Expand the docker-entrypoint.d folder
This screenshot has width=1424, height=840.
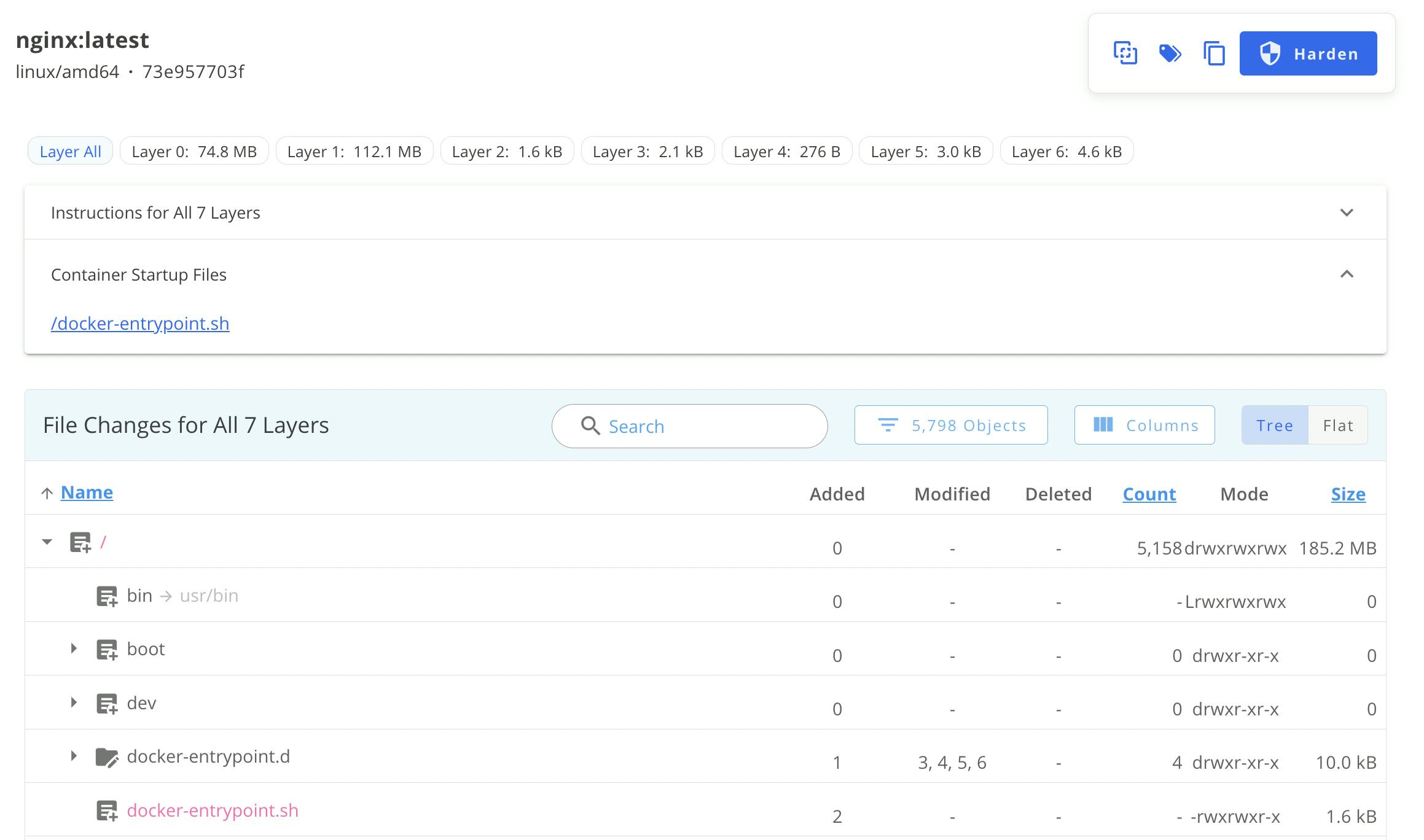pos(74,756)
